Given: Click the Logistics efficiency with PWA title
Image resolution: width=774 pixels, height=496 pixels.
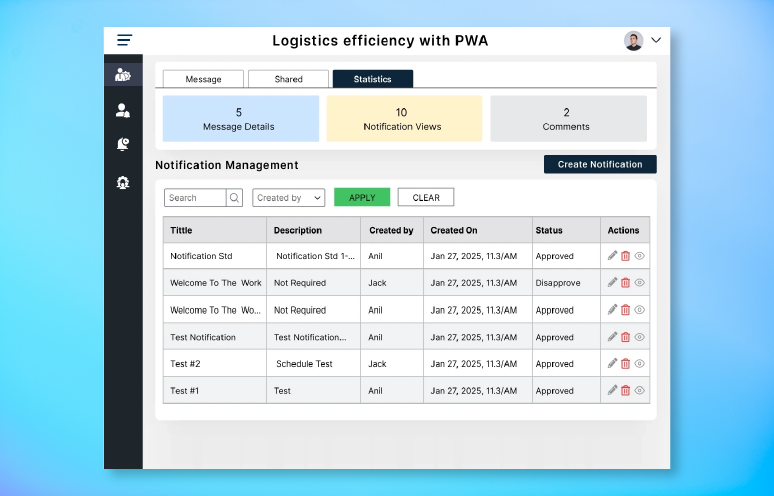Looking at the screenshot, I should pyautogui.click(x=380, y=40).
